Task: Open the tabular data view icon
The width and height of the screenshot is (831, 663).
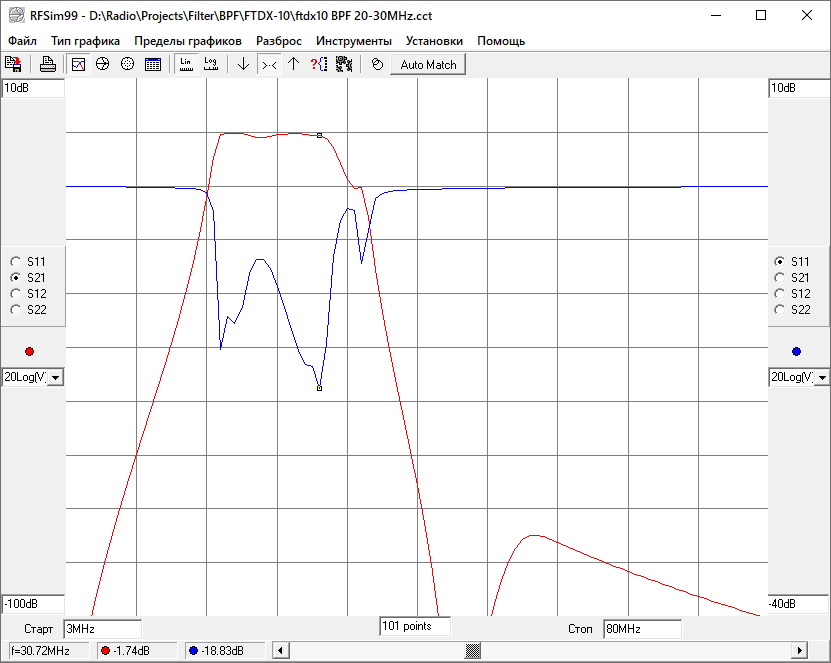Action: coord(153,64)
